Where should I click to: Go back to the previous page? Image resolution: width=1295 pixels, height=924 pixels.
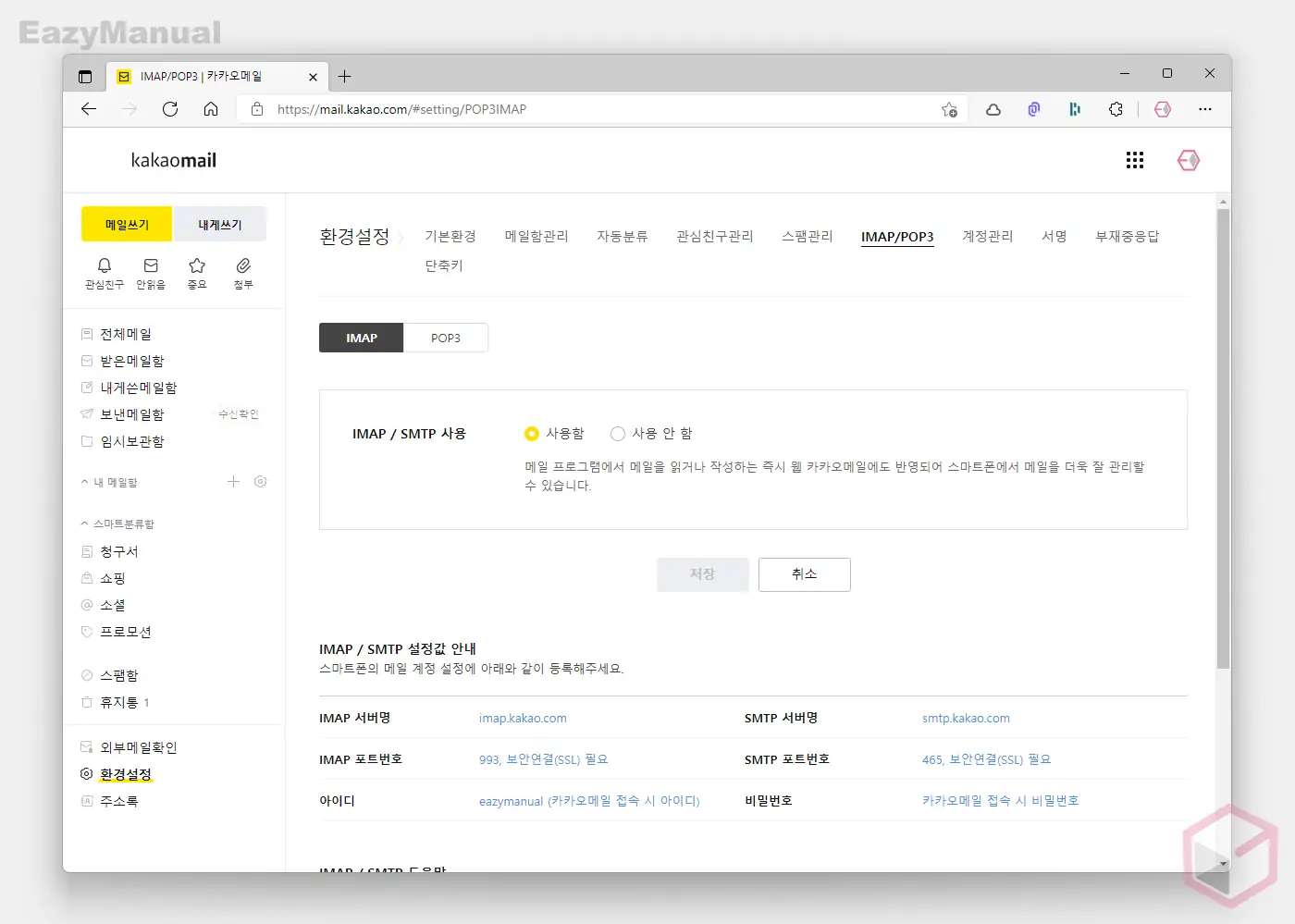pyautogui.click(x=89, y=109)
